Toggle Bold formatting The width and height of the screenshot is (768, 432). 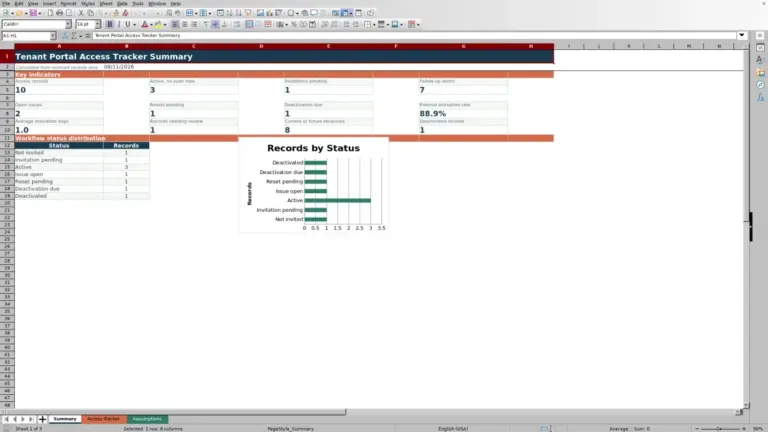(109, 24)
